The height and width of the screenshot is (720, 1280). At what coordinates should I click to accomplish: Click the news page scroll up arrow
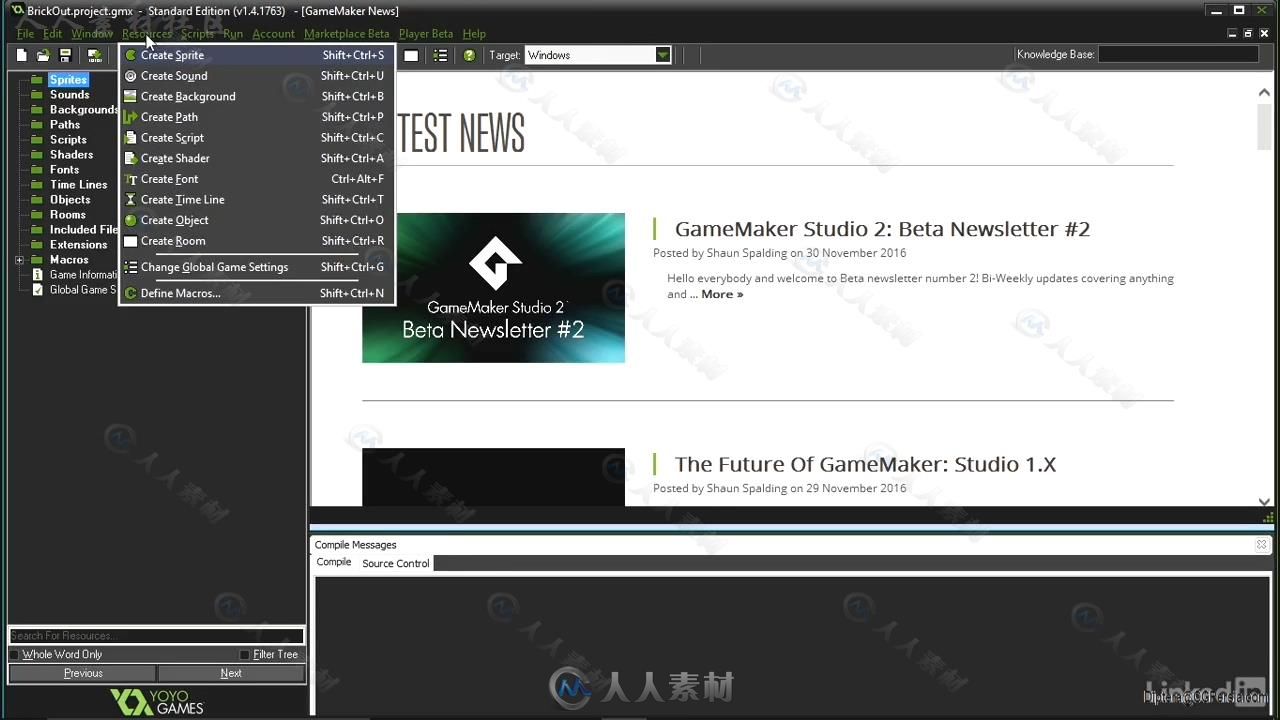pyautogui.click(x=1264, y=92)
